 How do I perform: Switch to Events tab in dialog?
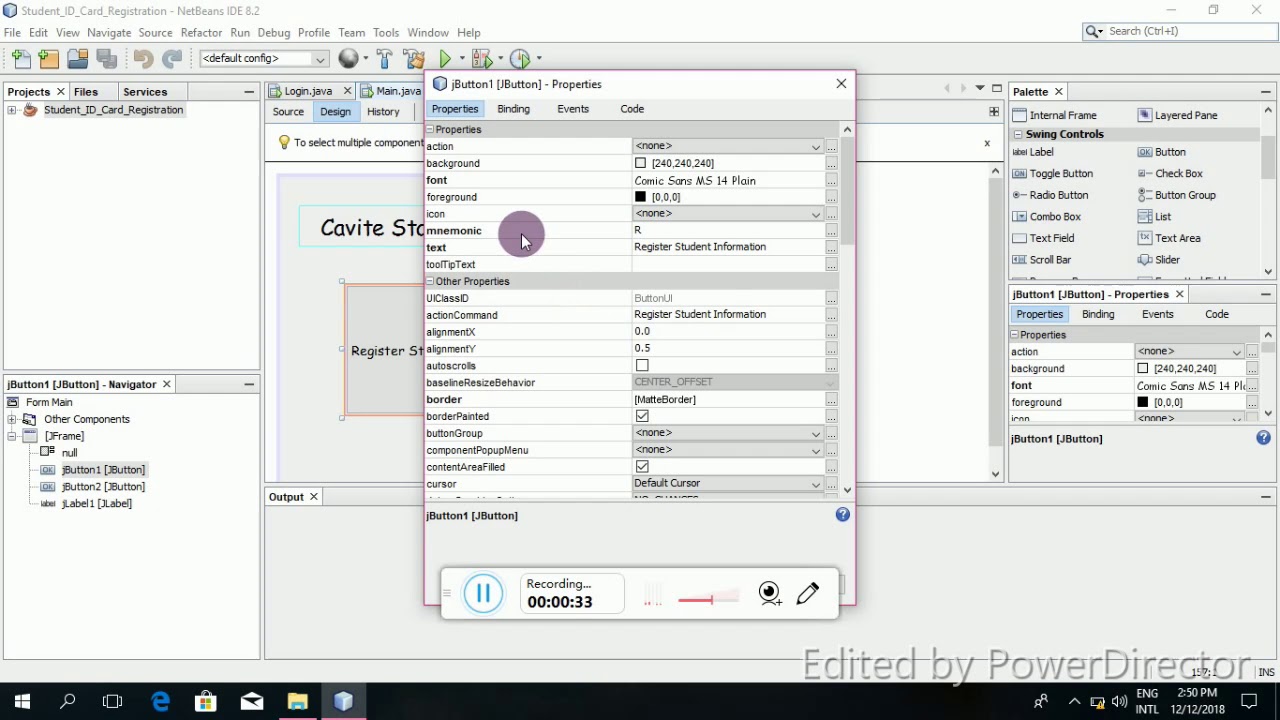pyautogui.click(x=573, y=109)
